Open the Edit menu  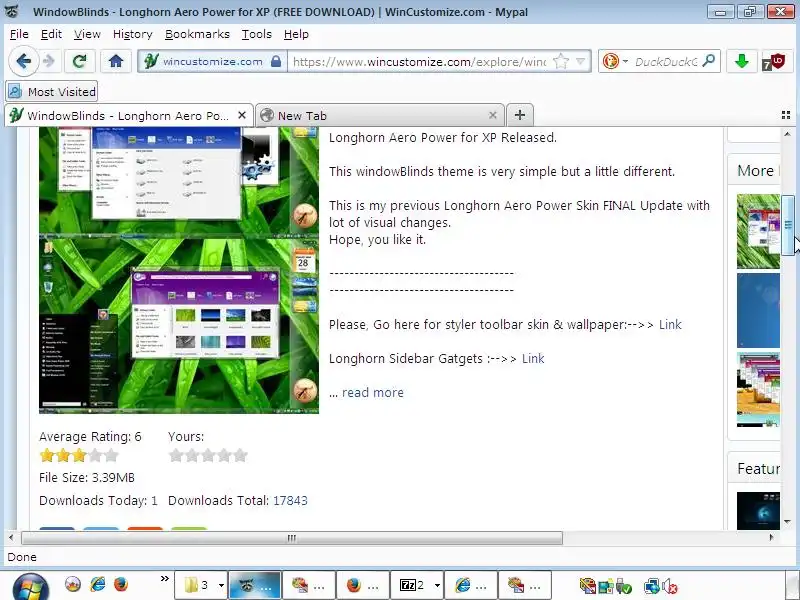click(x=51, y=34)
